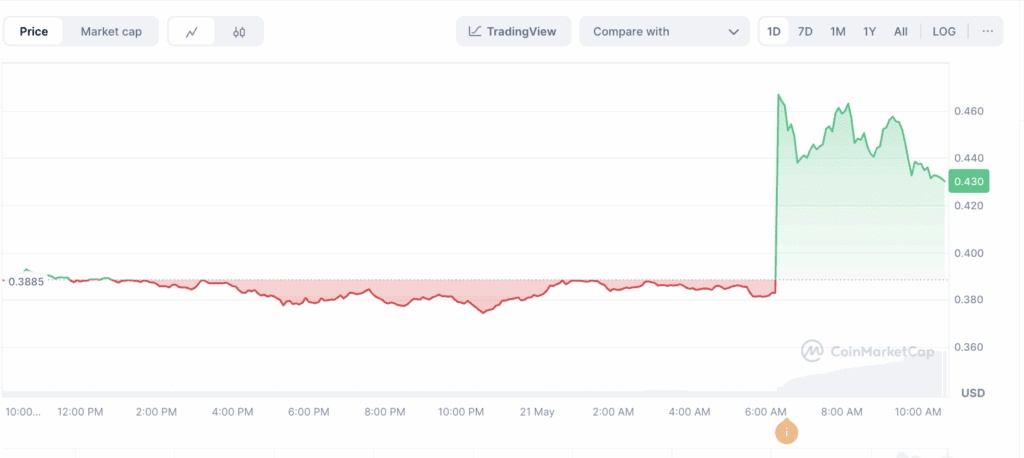Click the 6:00 AM time axis label
Image resolution: width=1024 pixels, height=458 pixels.
point(765,412)
